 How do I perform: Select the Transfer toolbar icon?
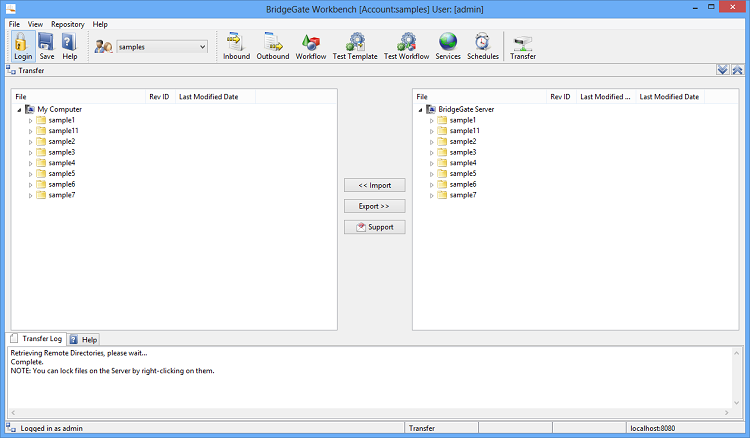click(x=523, y=44)
